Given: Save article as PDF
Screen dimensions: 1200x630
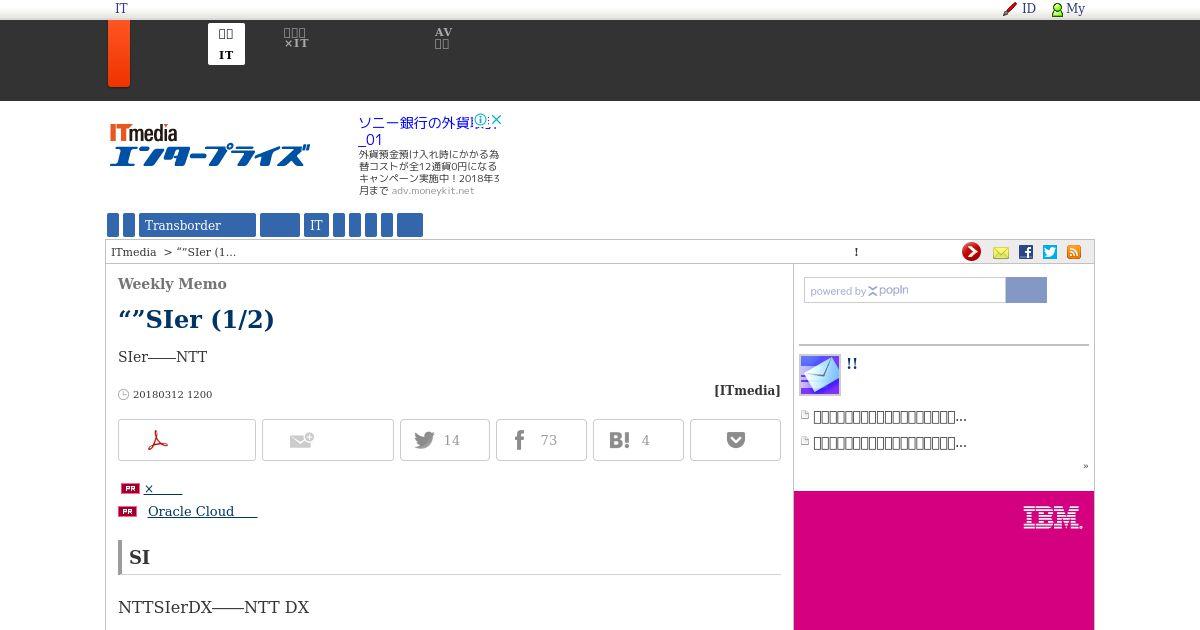Looking at the screenshot, I should 187,440.
